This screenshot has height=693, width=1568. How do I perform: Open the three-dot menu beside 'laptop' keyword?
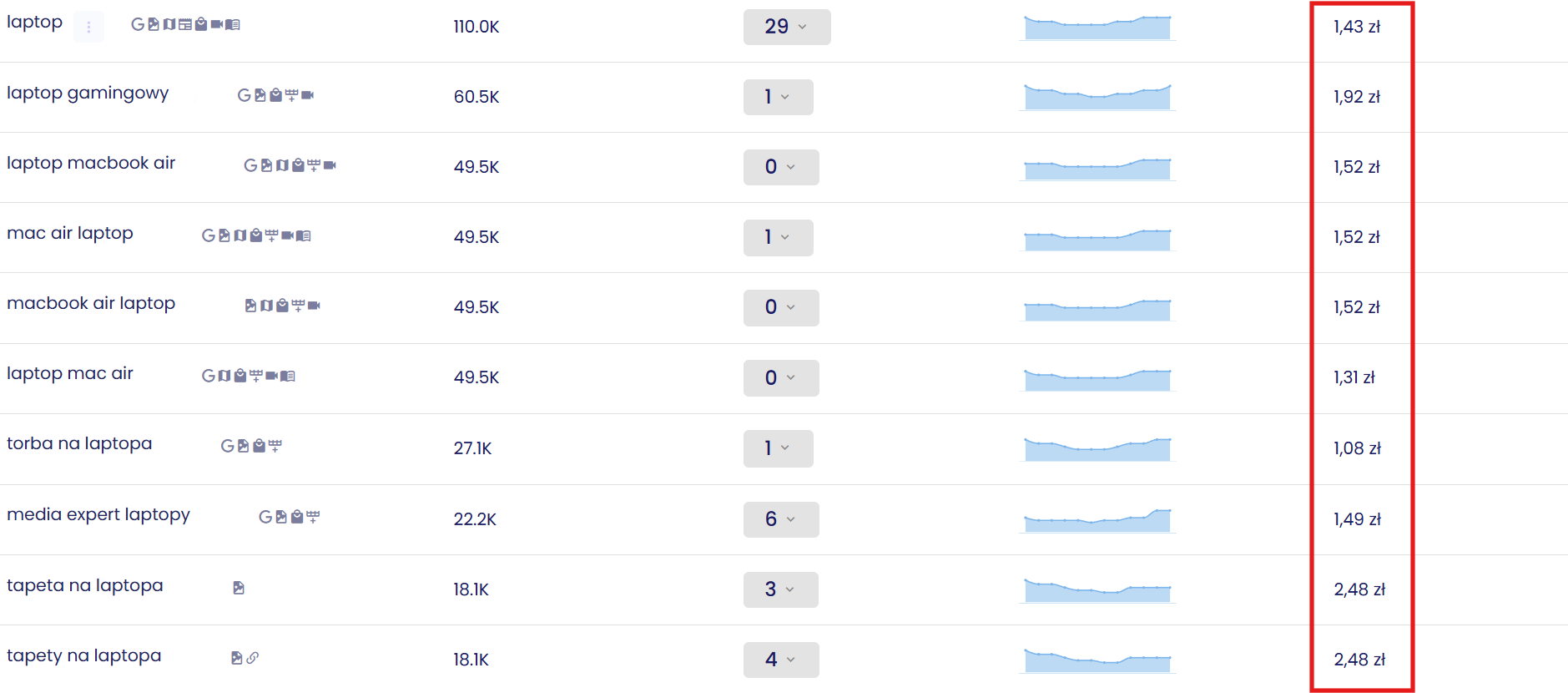88,27
